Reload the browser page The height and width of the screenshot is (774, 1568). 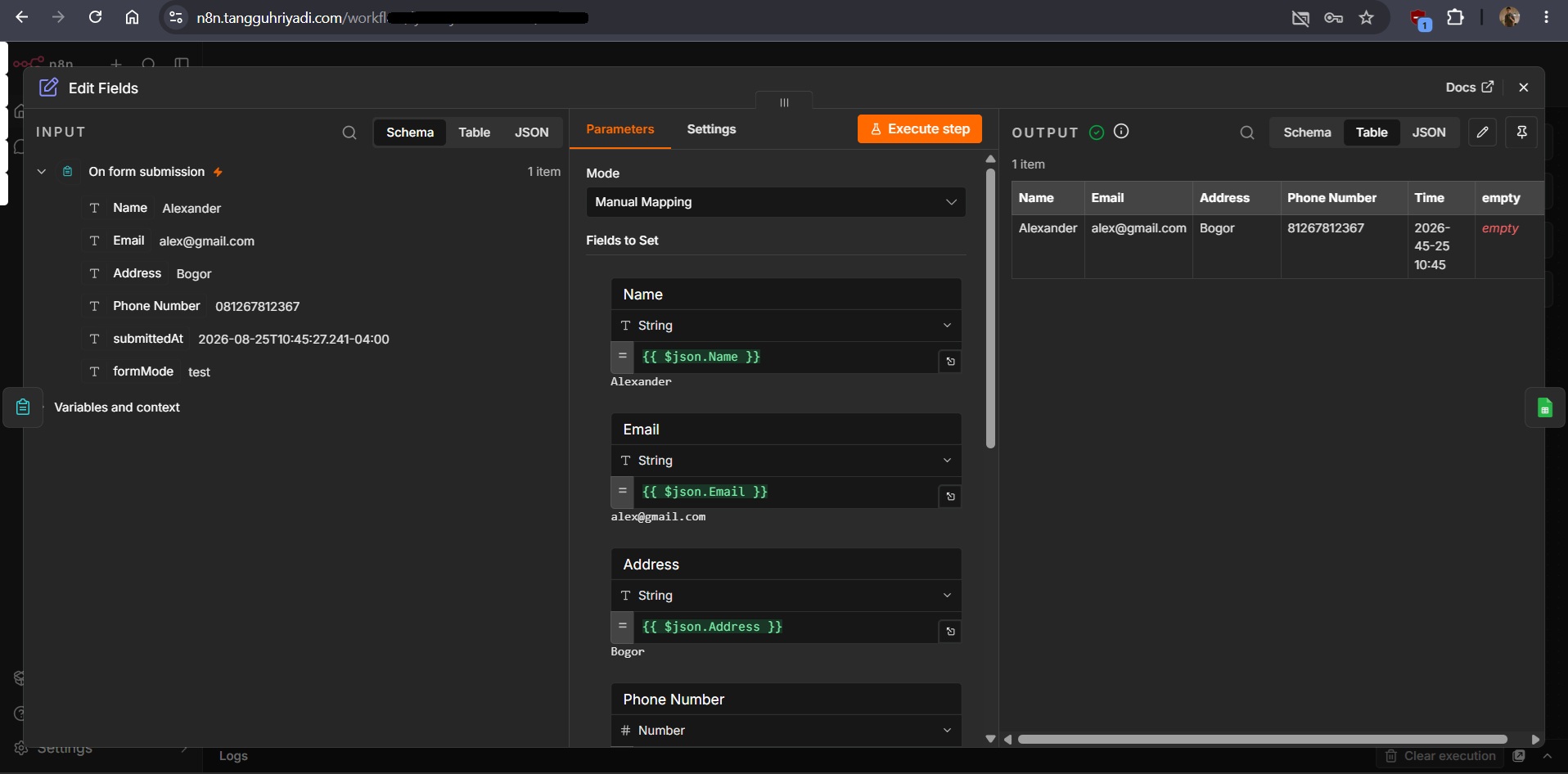pyautogui.click(x=95, y=17)
